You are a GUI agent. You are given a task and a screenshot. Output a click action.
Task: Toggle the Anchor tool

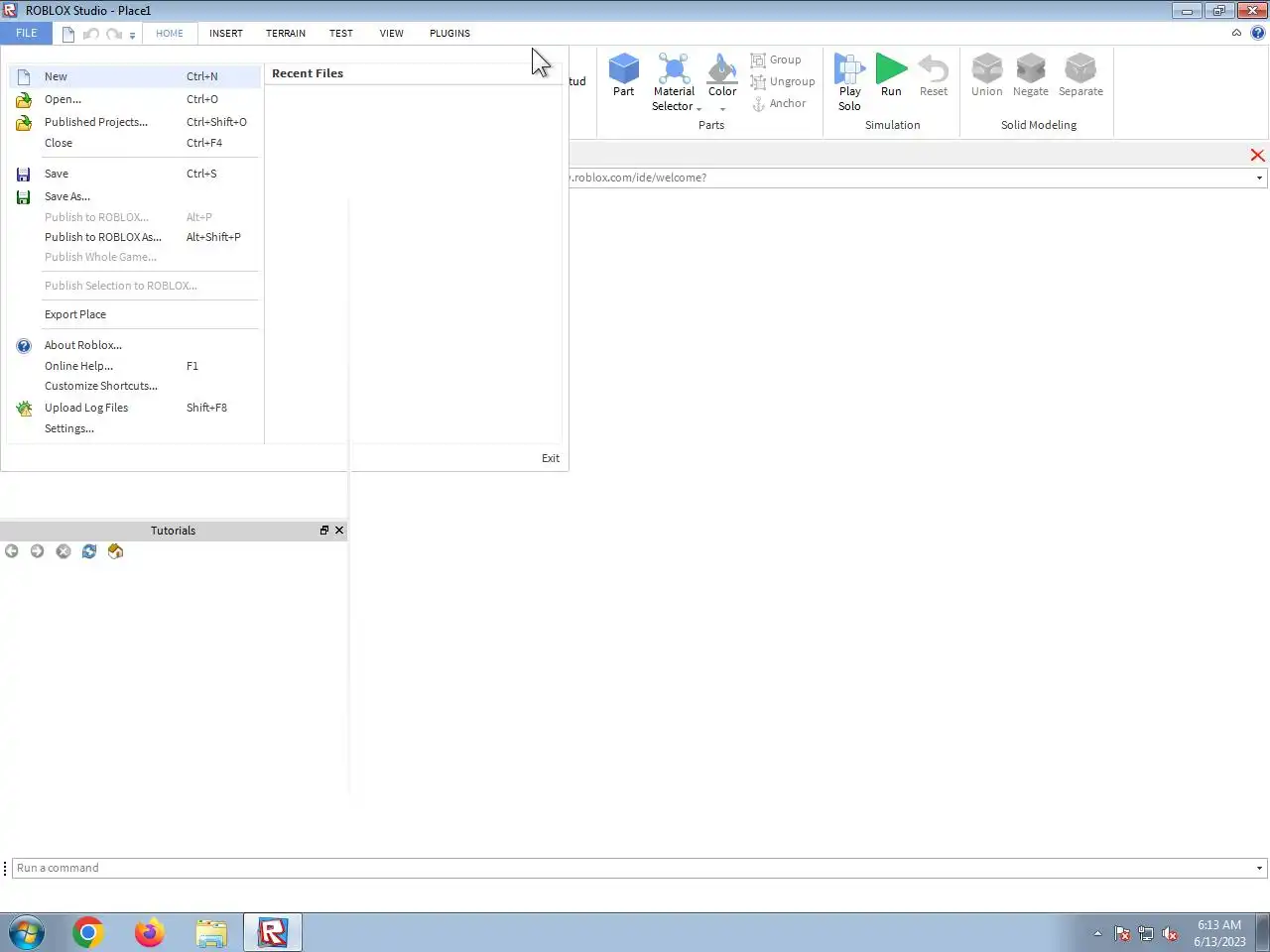(779, 103)
